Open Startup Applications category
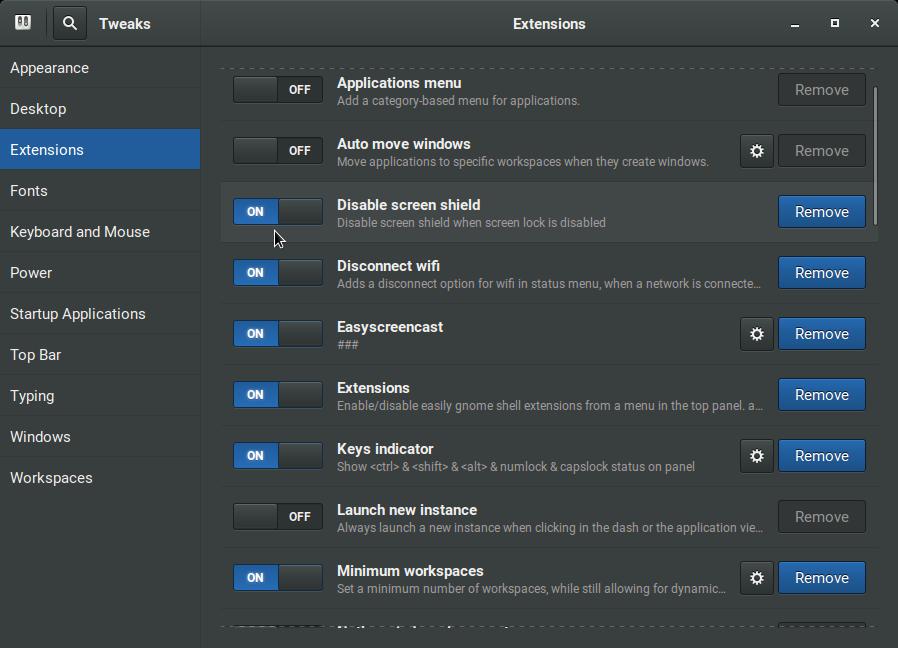Image resolution: width=898 pixels, height=648 pixels. (78, 314)
